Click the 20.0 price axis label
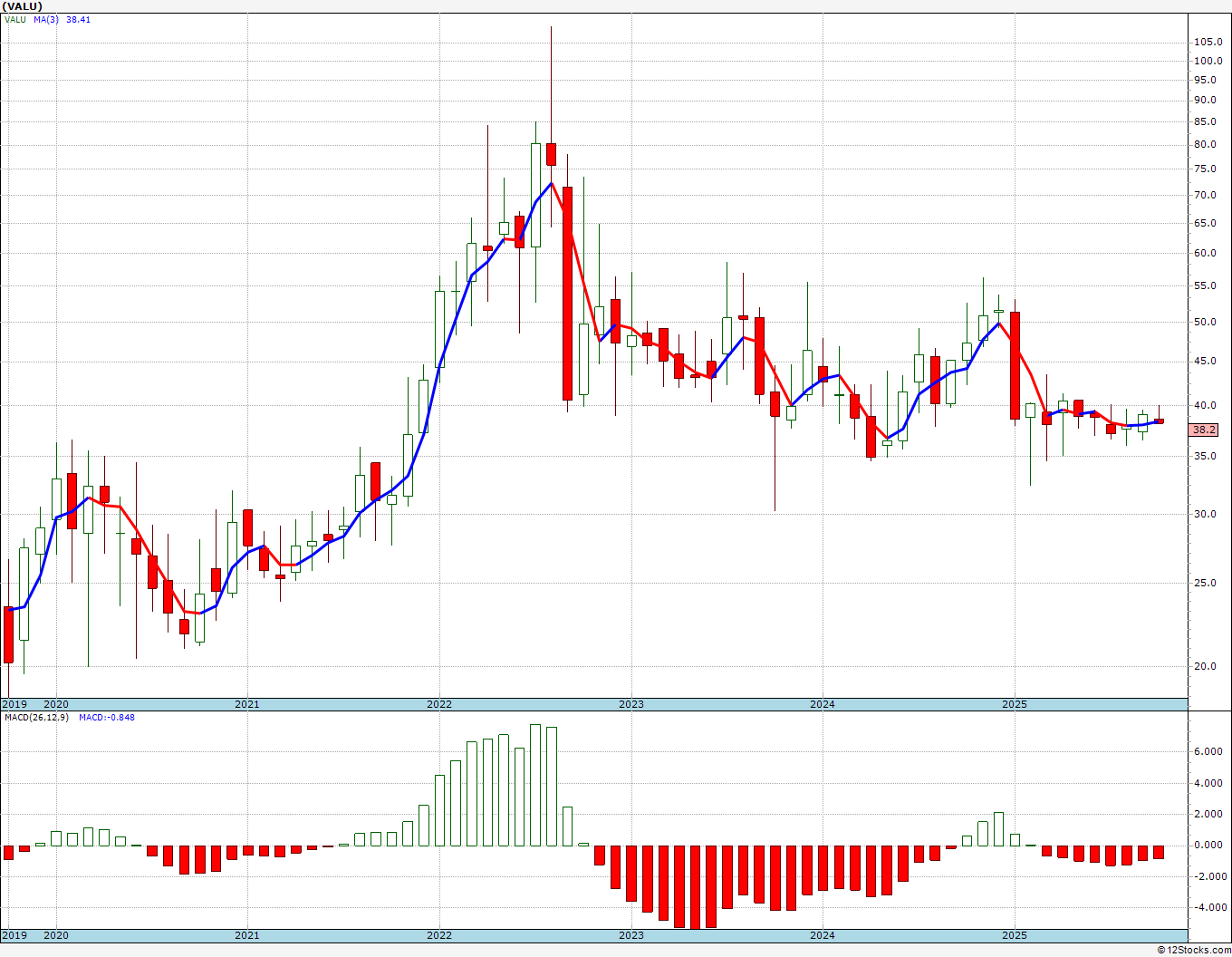This screenshot has width=1232, height=957. coord(1207,666)
